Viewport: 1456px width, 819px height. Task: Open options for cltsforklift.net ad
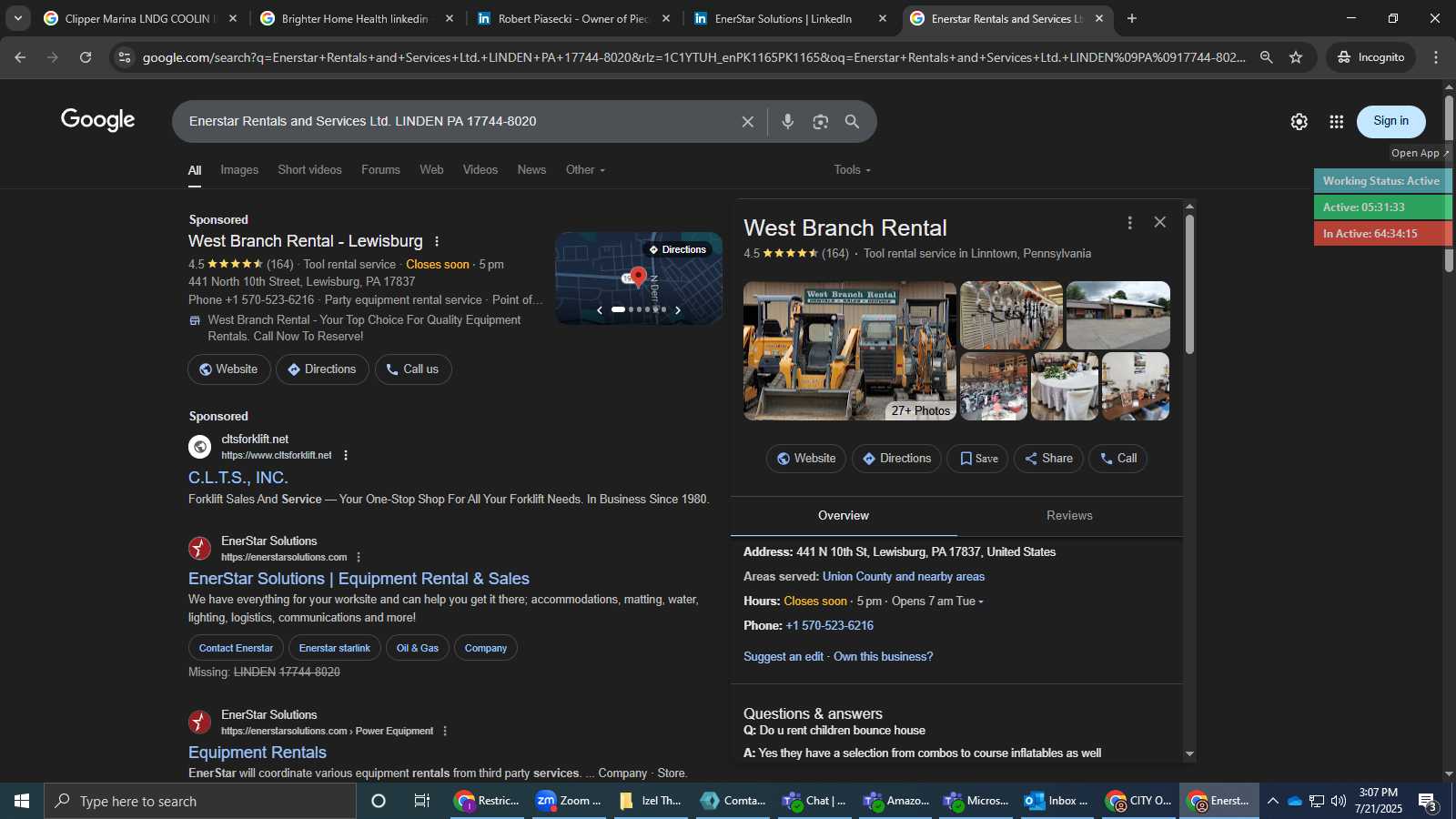(346, 455)
